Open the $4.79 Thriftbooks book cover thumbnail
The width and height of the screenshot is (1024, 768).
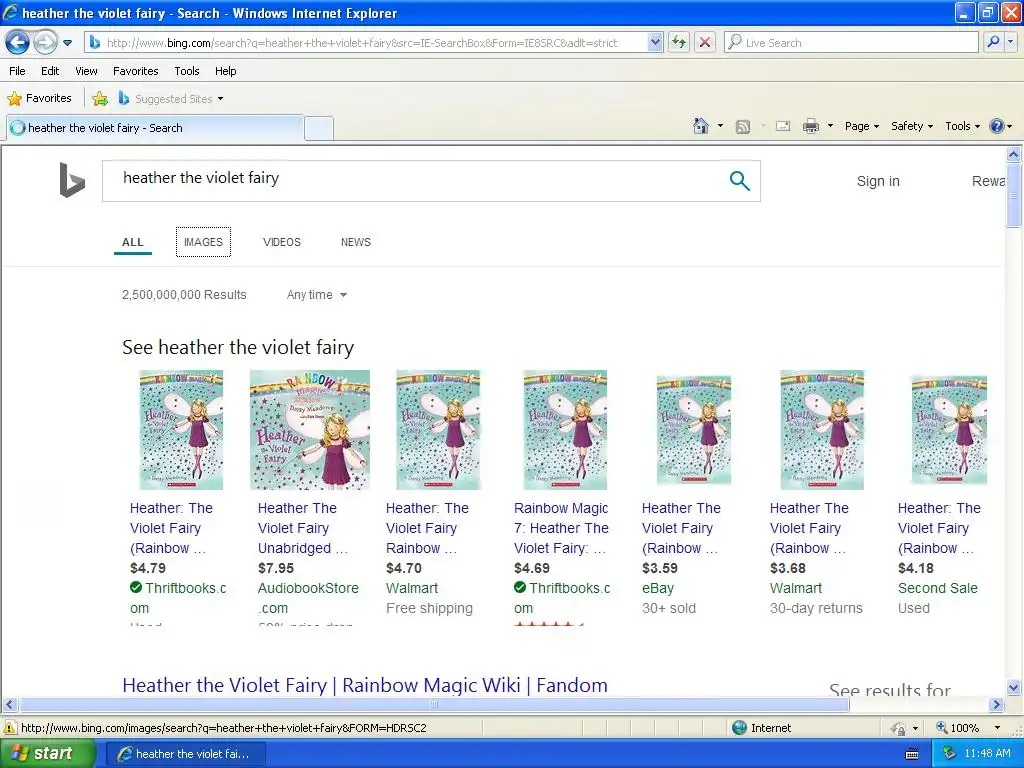click(x=181, y=430)
